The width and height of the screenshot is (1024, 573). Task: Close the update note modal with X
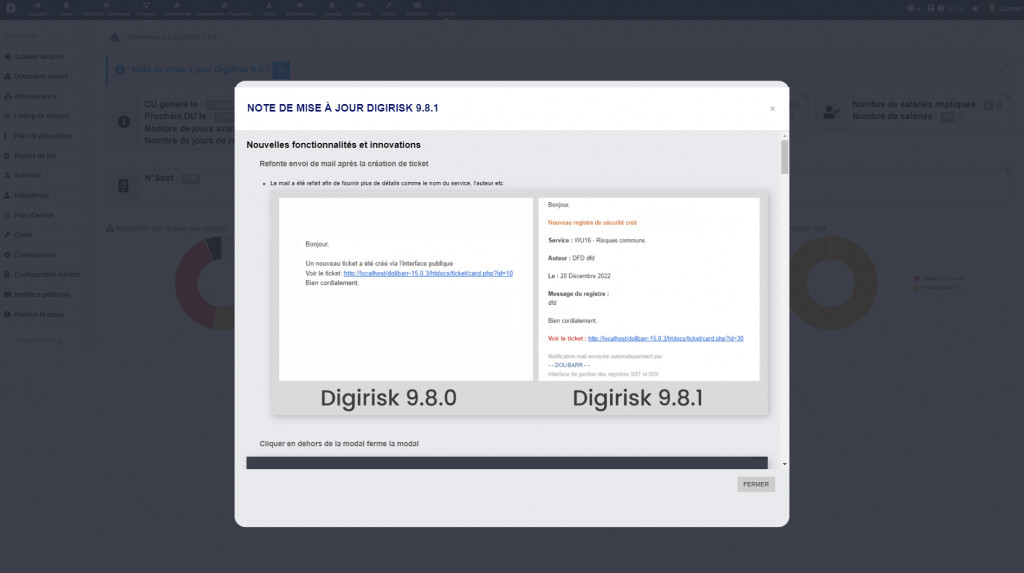coord(772,108)
